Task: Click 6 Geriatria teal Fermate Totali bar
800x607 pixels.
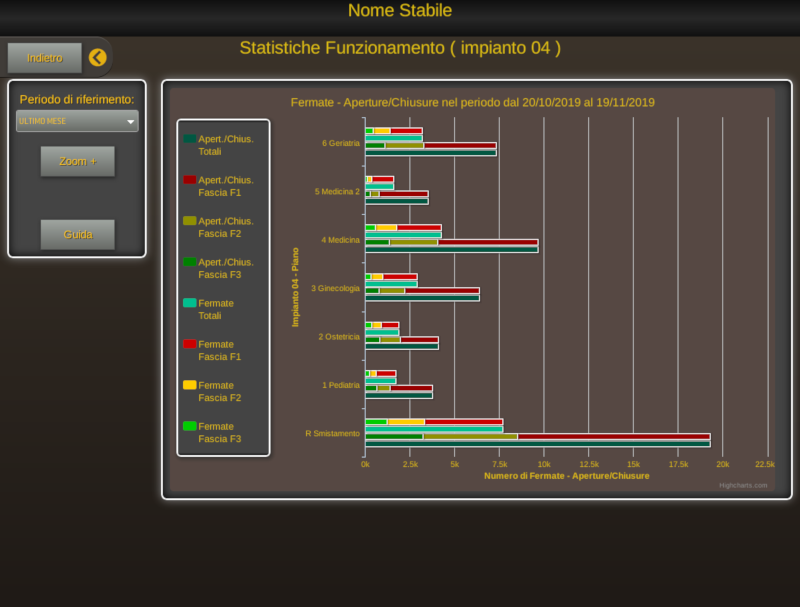Action: click(394, 138)
